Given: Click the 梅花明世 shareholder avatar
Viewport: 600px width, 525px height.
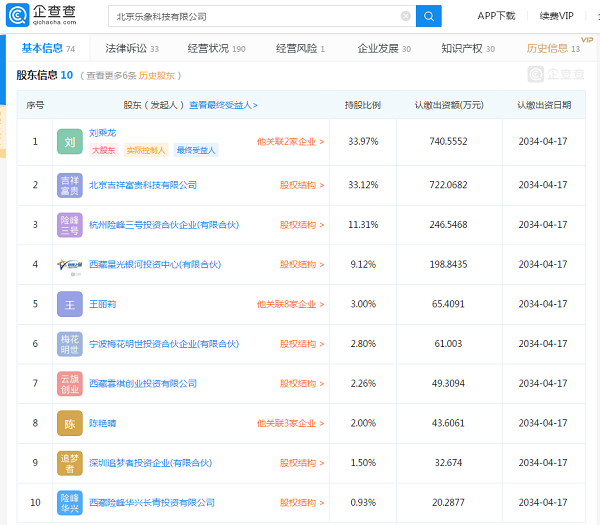Looking at the screenshot, I should pos(70,344).
